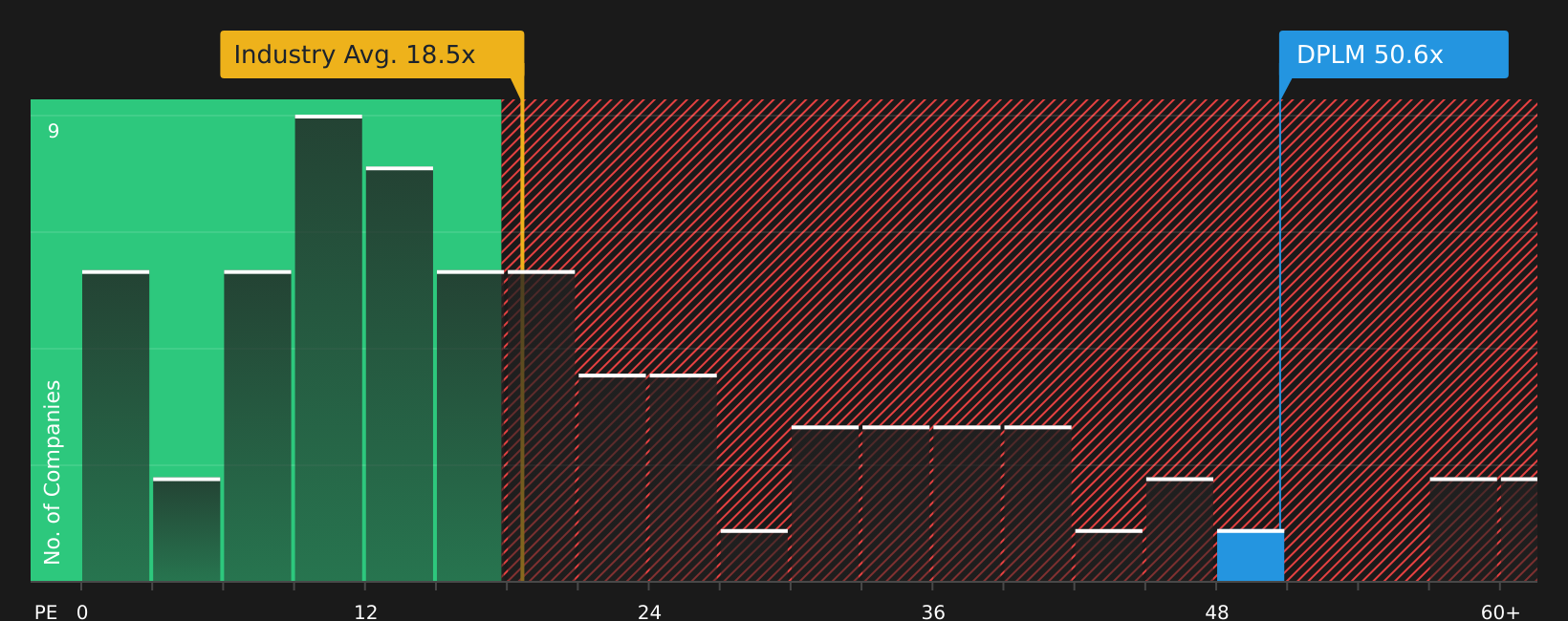Click the PE axis label
The height and width of the screenshot is (621, 1568).
[46, 611]
